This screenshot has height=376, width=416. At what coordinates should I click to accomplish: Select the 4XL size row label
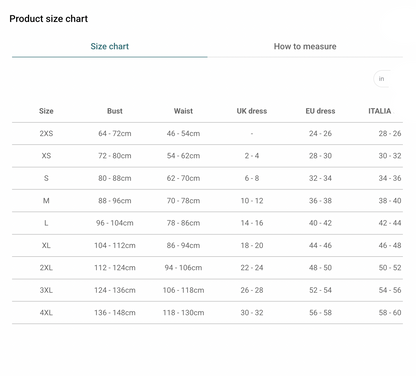coord(46,313)
